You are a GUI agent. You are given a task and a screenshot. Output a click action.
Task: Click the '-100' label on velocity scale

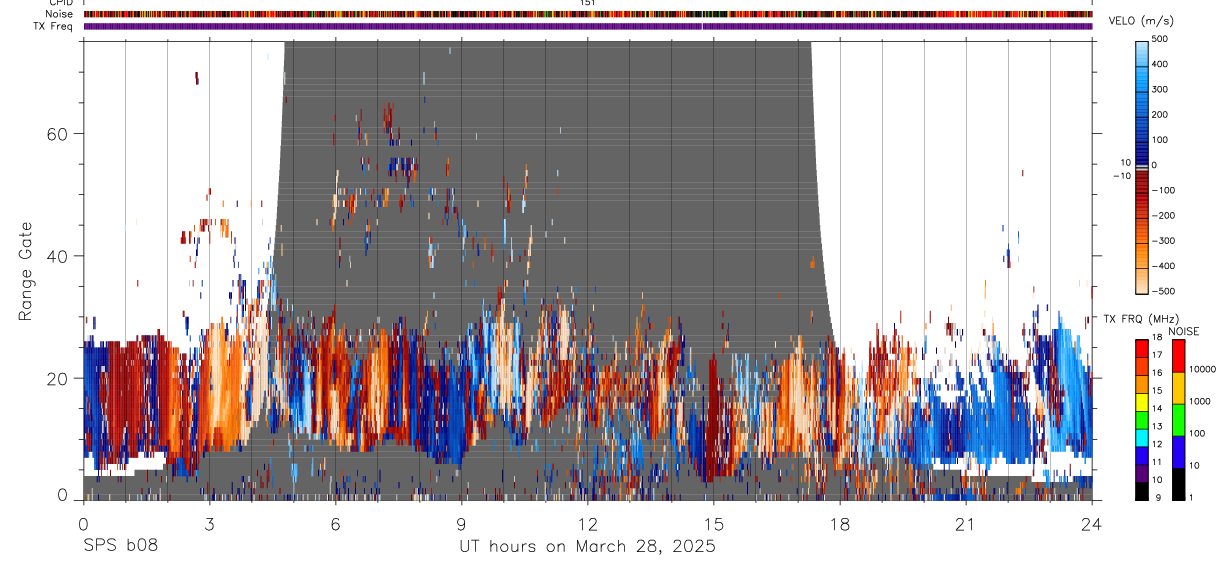click(1163, 190)
